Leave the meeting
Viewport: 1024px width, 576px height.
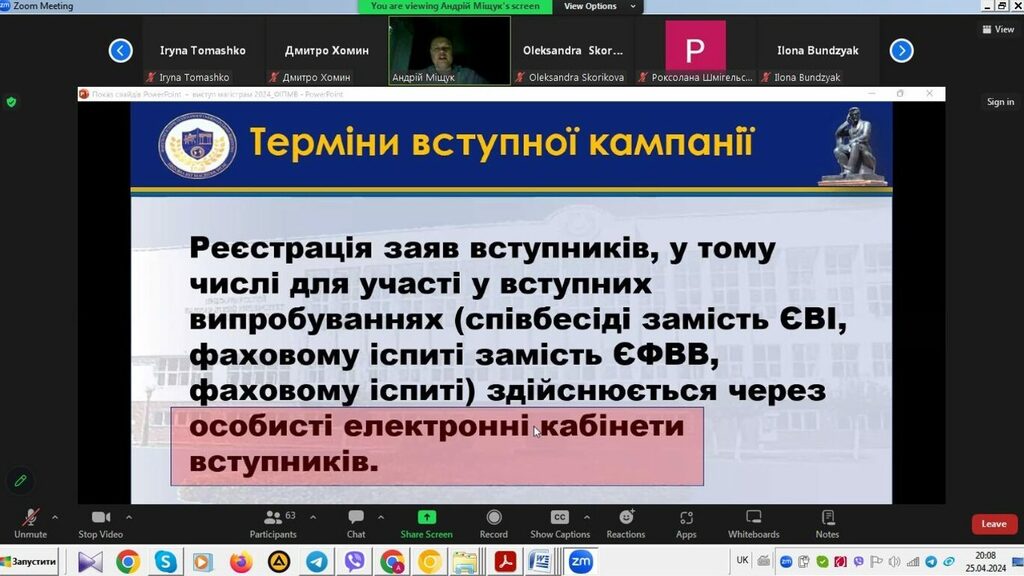[993, 524]
